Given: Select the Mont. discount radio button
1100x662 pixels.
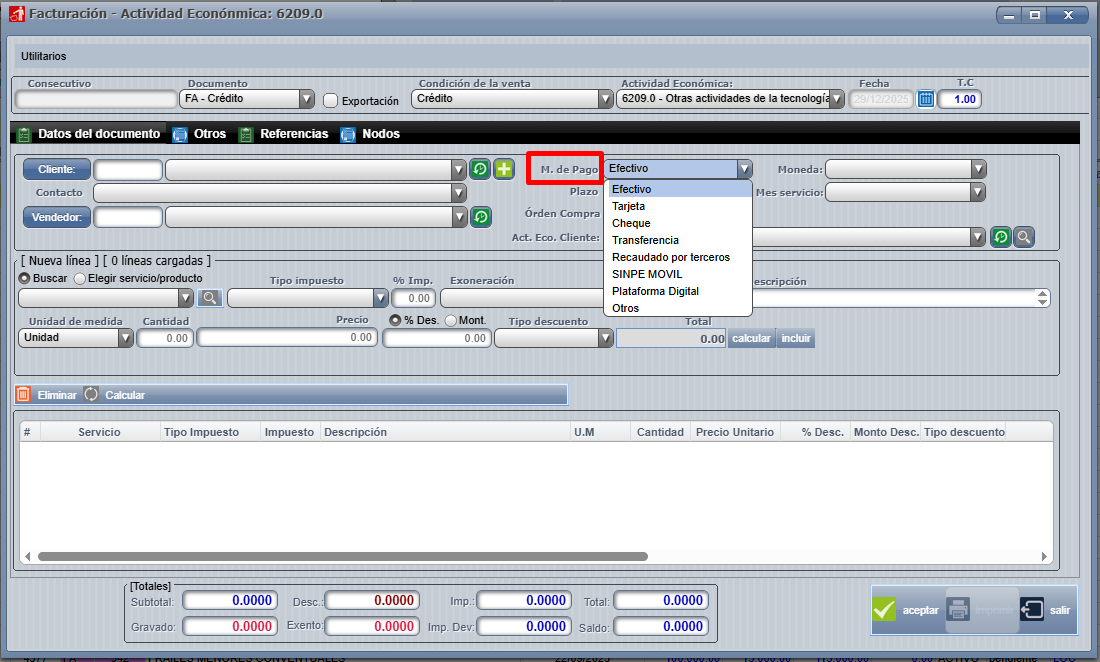Looking at the screenshot, I should pos(450,320).
